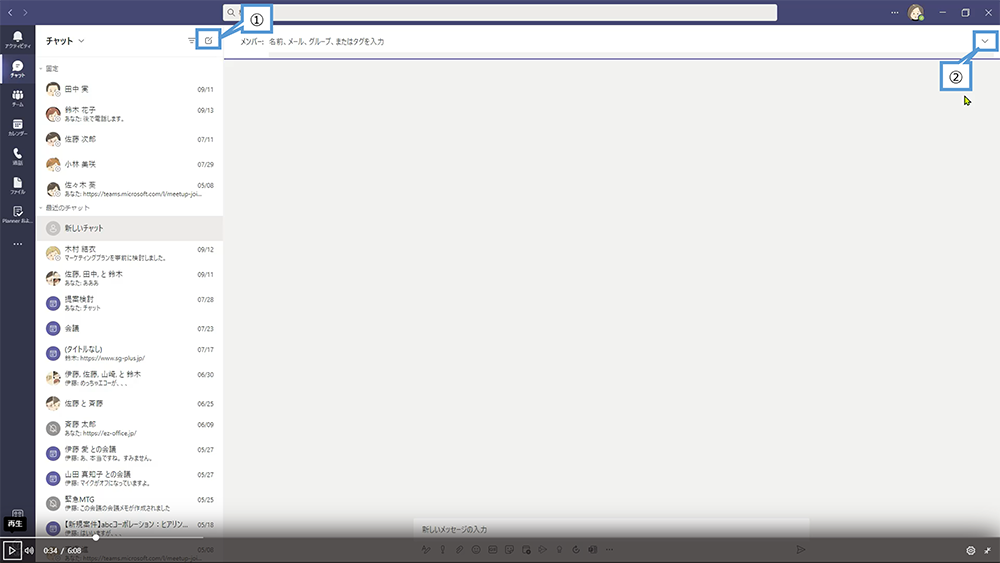The height and width of the screenshot is (563, 1000).
Task: Open the 提案検討 meeting chat
Action: pyautogui.click(x=129, y=303)
